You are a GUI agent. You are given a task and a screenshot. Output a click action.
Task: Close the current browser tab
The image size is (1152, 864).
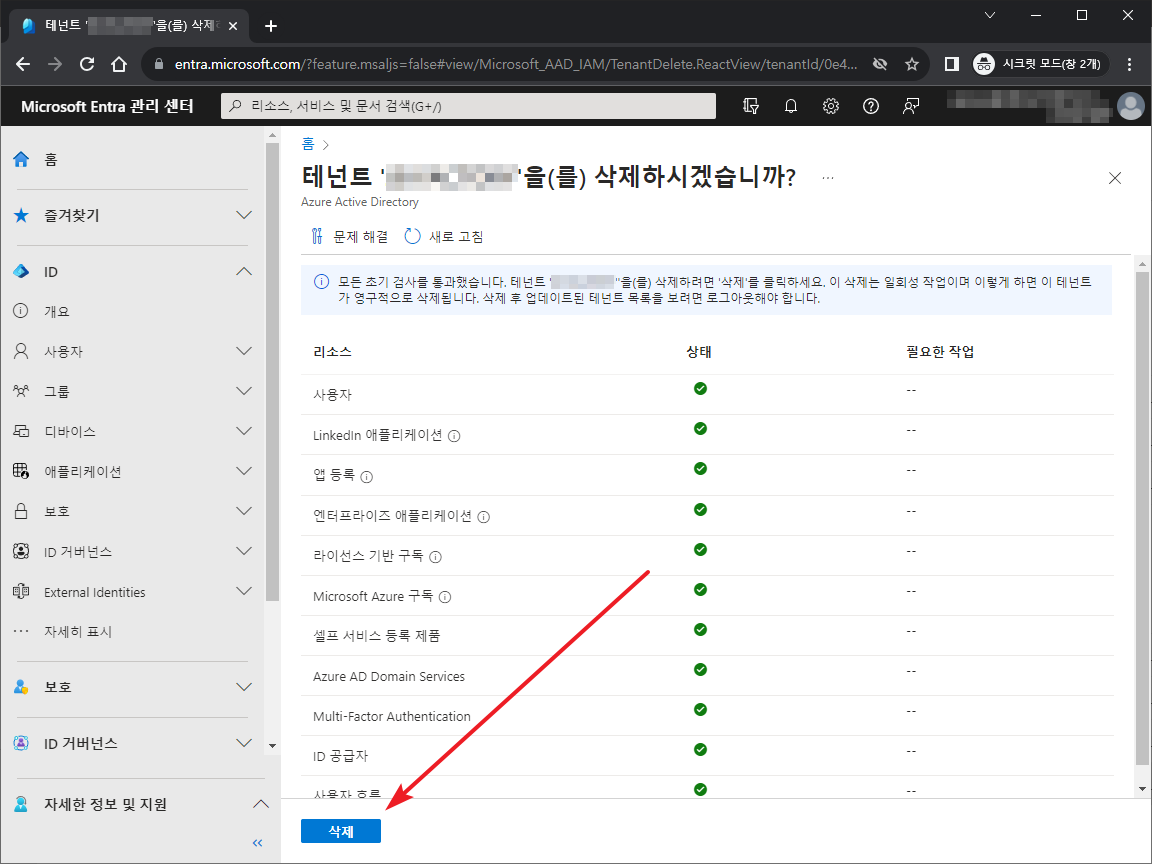pos(233,26)
